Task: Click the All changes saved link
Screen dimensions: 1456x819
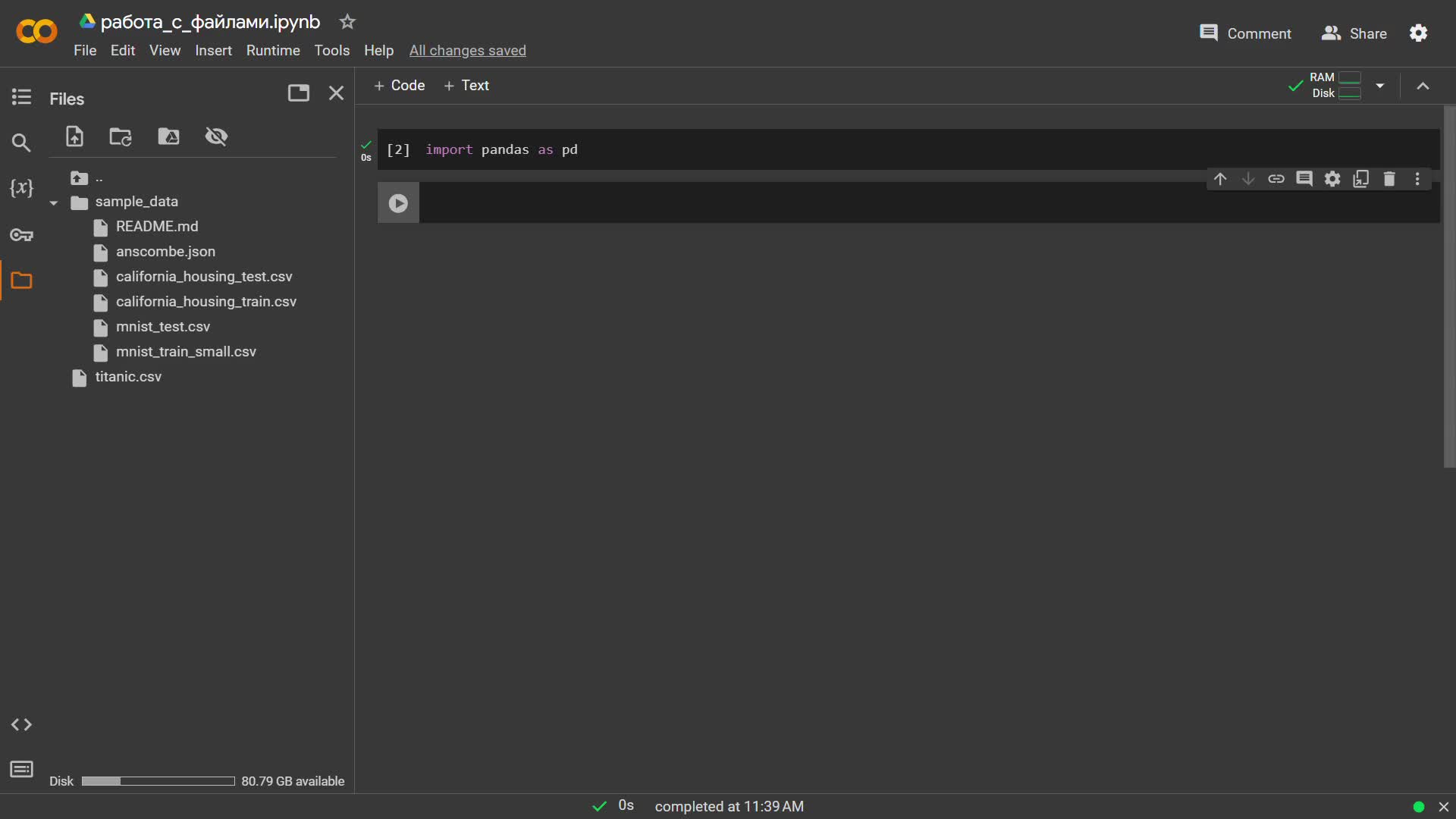Action: 467,50
